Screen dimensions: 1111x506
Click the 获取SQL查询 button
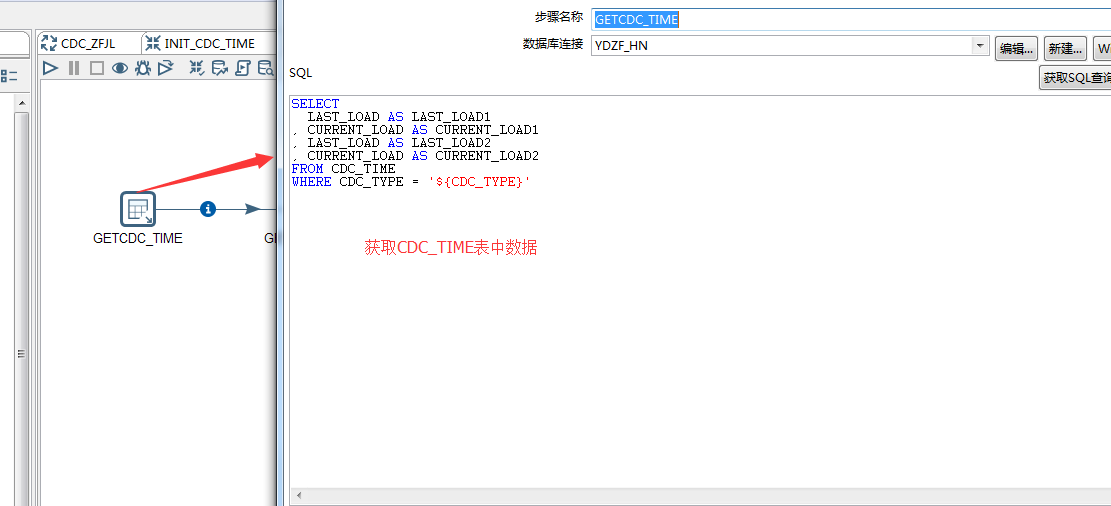pos(1075,78)
